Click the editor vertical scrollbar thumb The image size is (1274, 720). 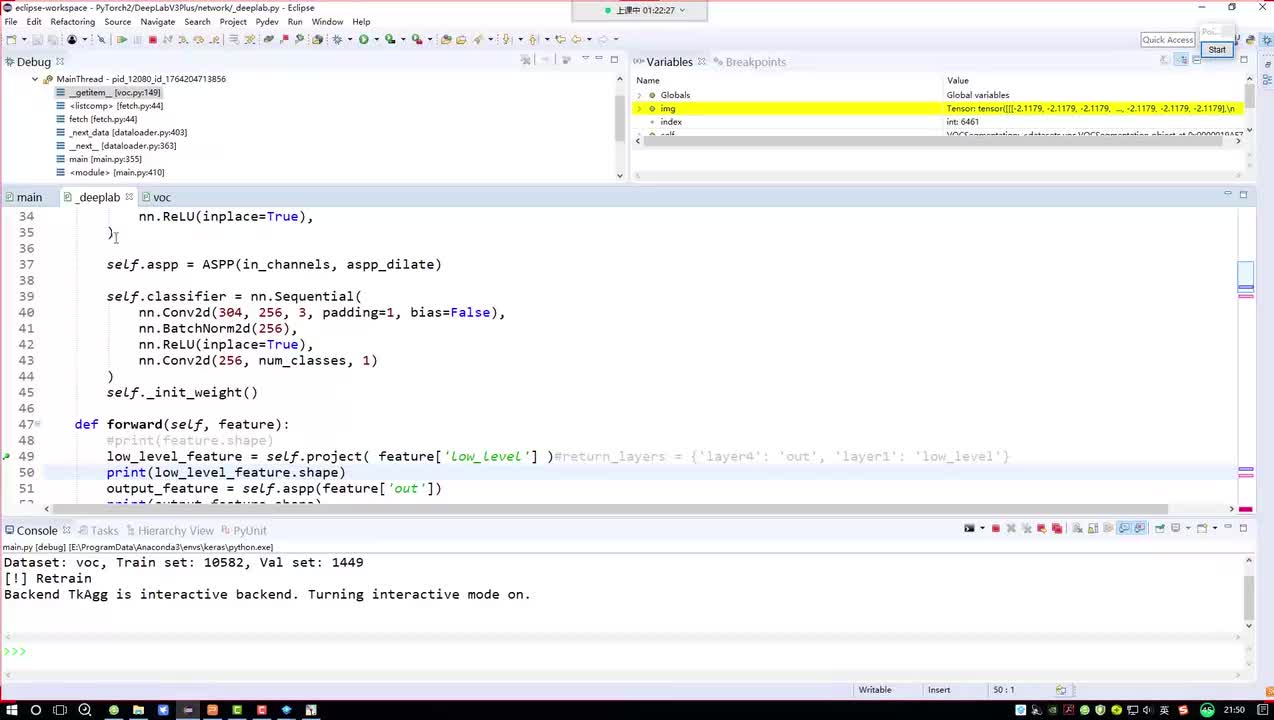pyautogui.click(x=1246, y=278)
